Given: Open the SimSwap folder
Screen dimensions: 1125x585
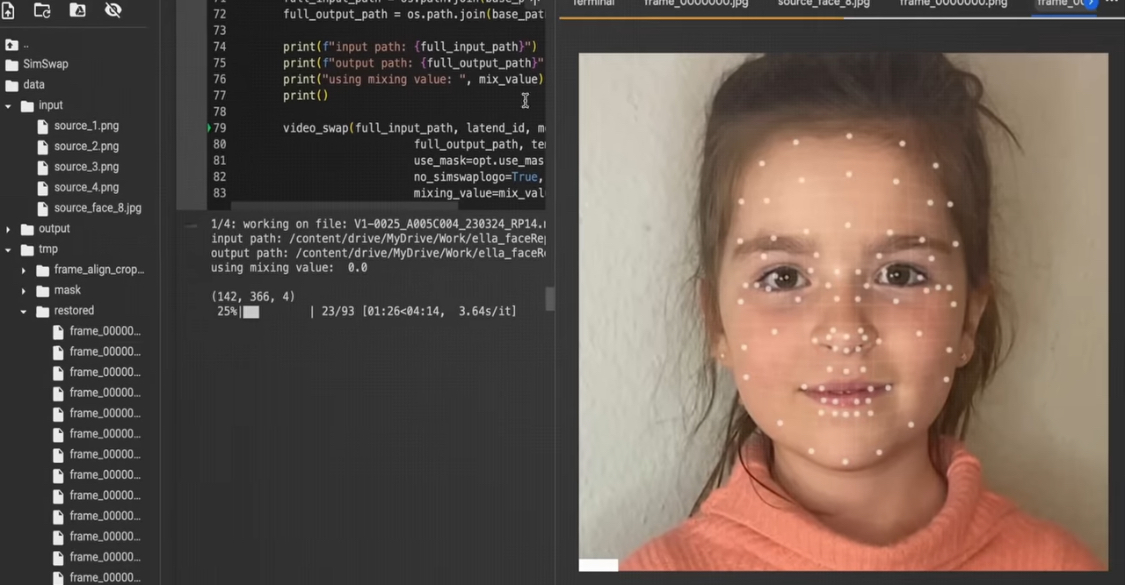Looking at the screenshot, I should click(x=45, y=64).
